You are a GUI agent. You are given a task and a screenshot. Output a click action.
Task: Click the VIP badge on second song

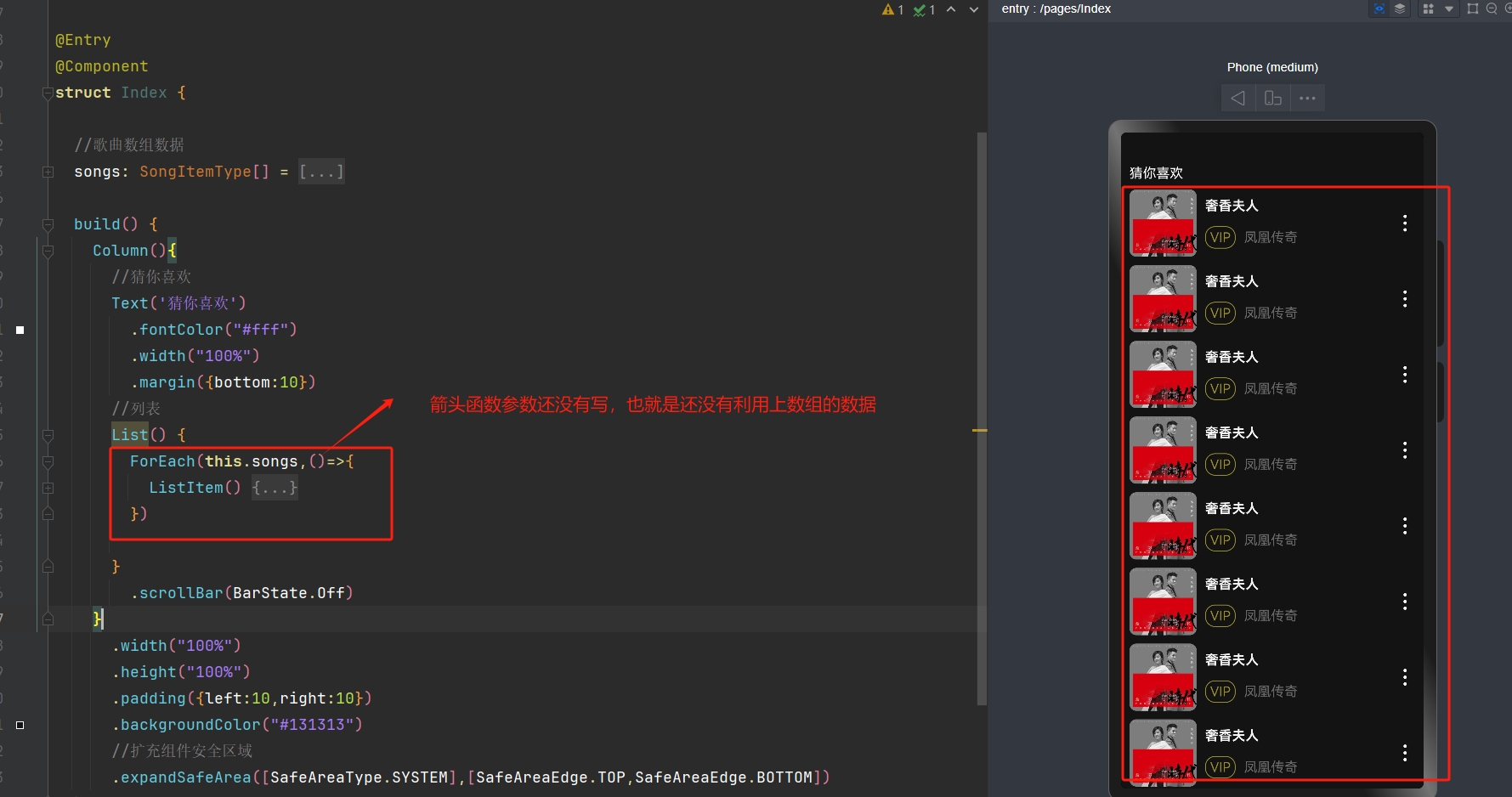pos(1220,313)
